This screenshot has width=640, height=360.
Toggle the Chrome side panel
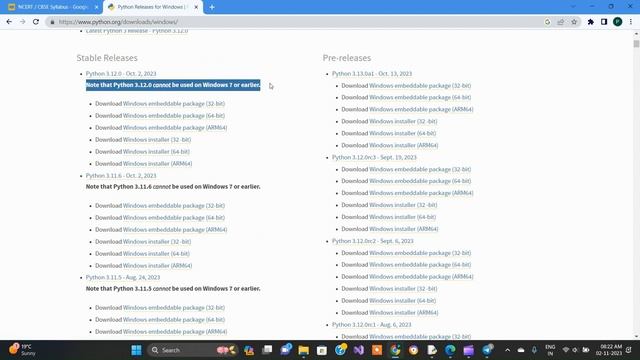click(604, 22)
